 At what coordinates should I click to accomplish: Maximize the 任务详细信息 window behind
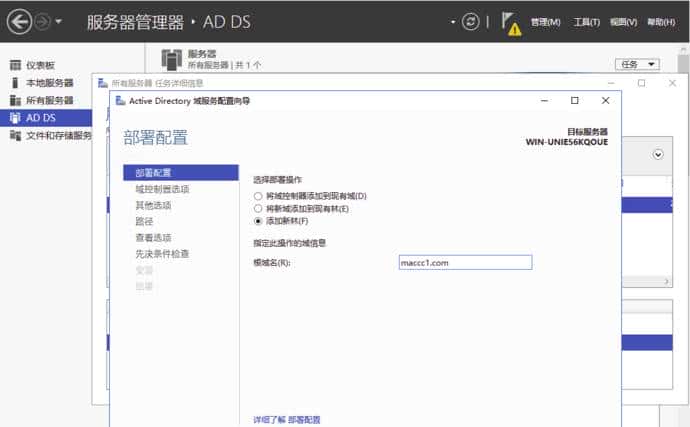coord(642,83)
